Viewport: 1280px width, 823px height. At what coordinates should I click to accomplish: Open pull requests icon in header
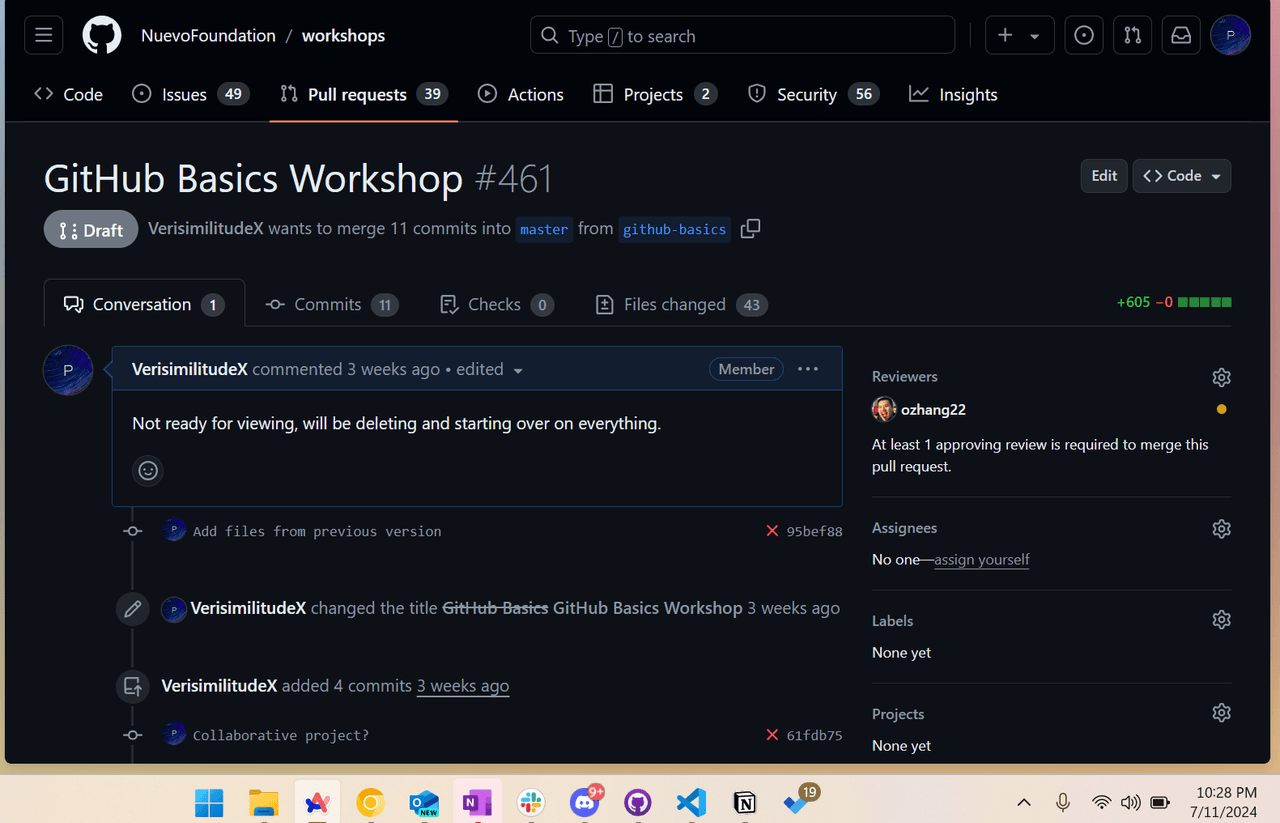pos(1132,36)
